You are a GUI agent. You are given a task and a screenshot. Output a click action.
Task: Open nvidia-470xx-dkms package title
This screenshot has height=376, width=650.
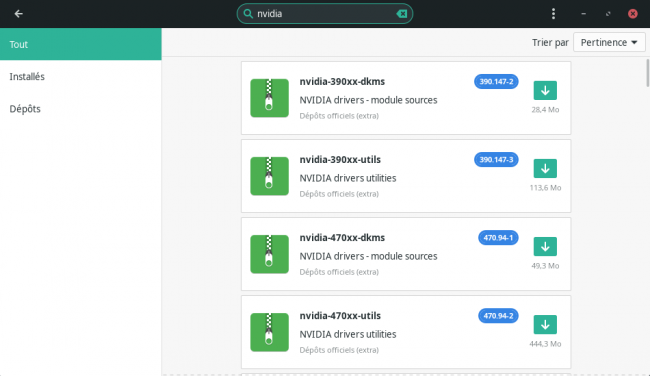[342, 238]
